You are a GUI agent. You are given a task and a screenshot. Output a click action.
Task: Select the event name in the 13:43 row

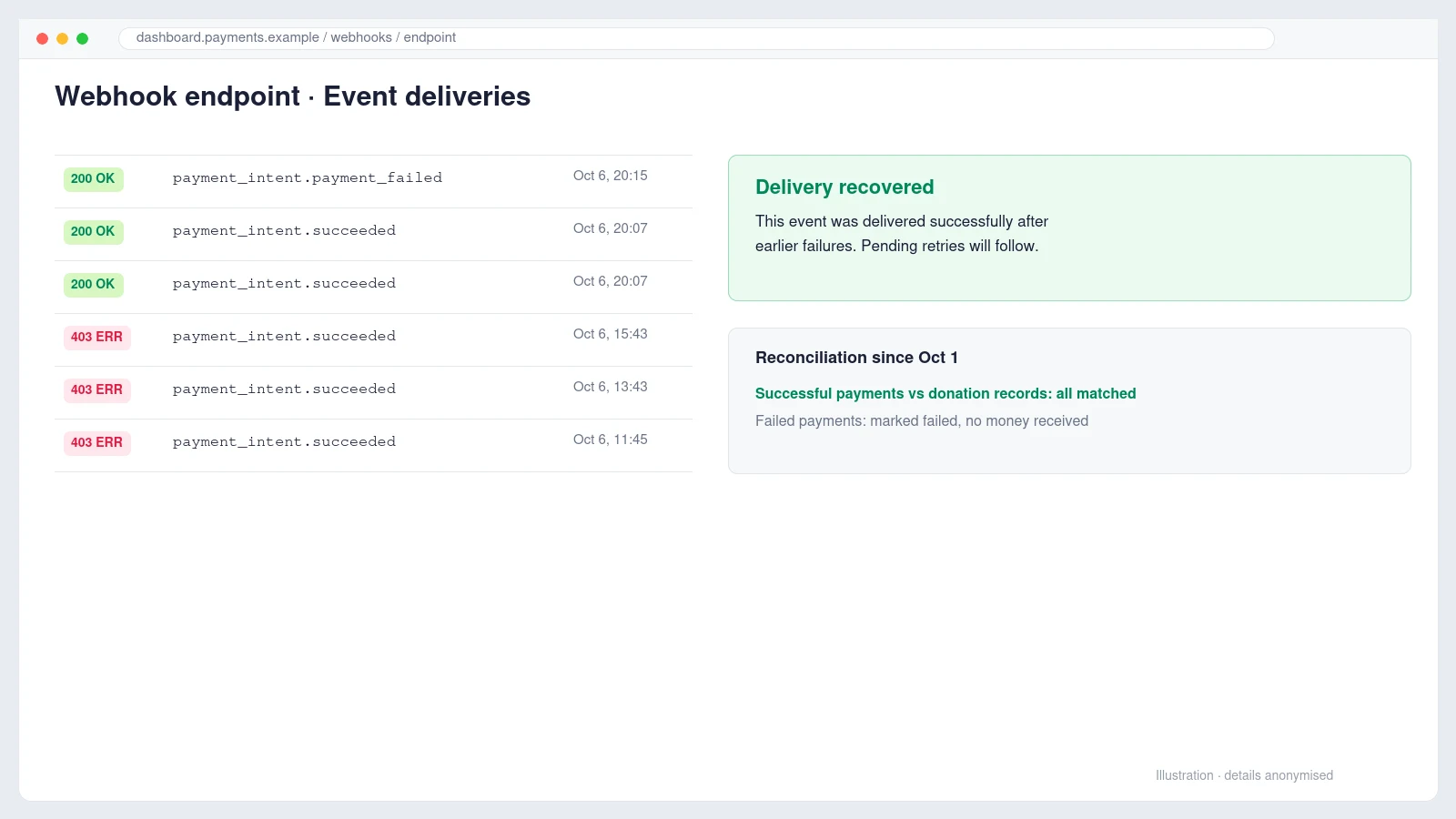[284, 389]
